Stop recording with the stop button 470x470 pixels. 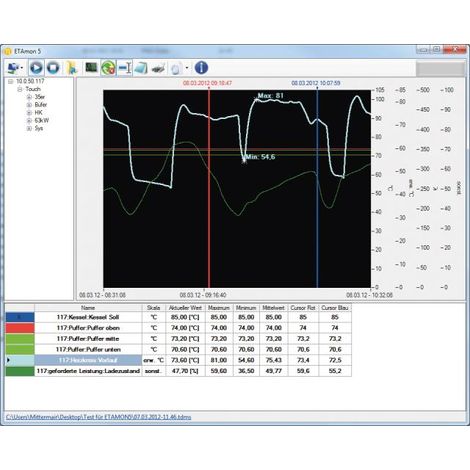pos(53,68)
